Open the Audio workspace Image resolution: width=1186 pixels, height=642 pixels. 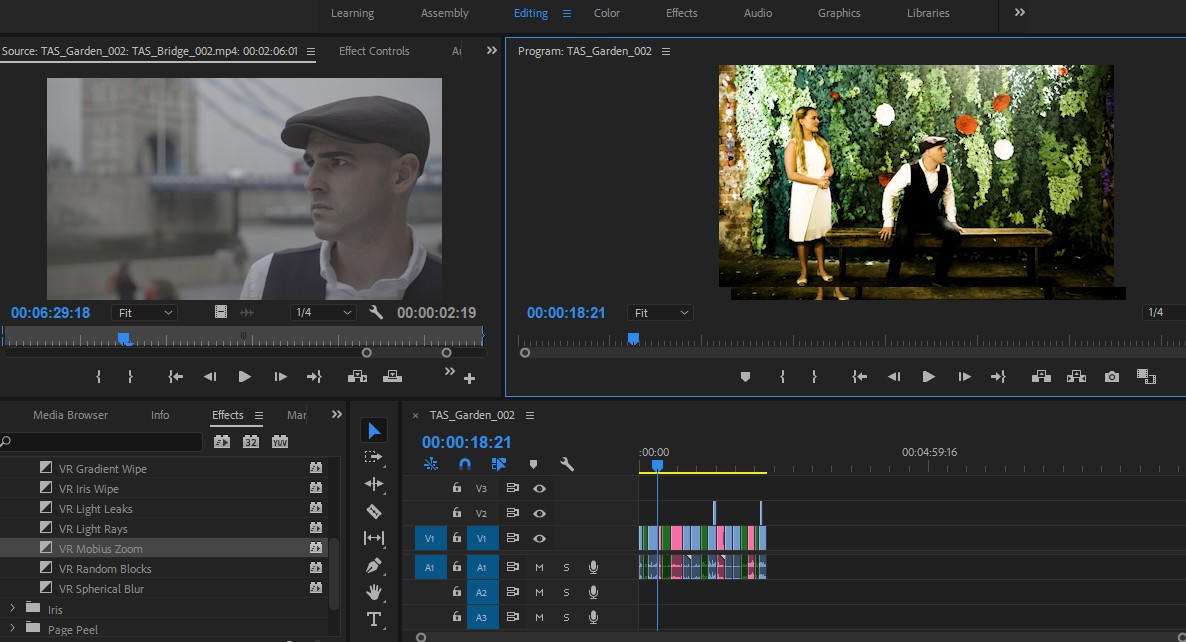(757, 13)
